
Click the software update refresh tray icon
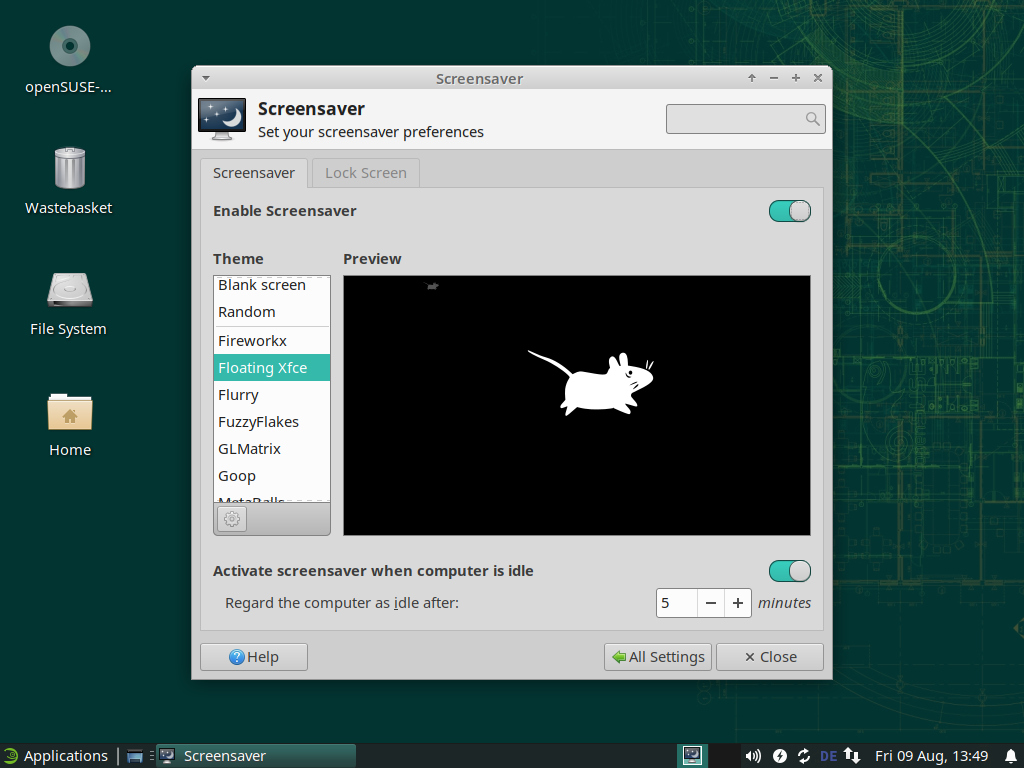(x=803, y=756)
